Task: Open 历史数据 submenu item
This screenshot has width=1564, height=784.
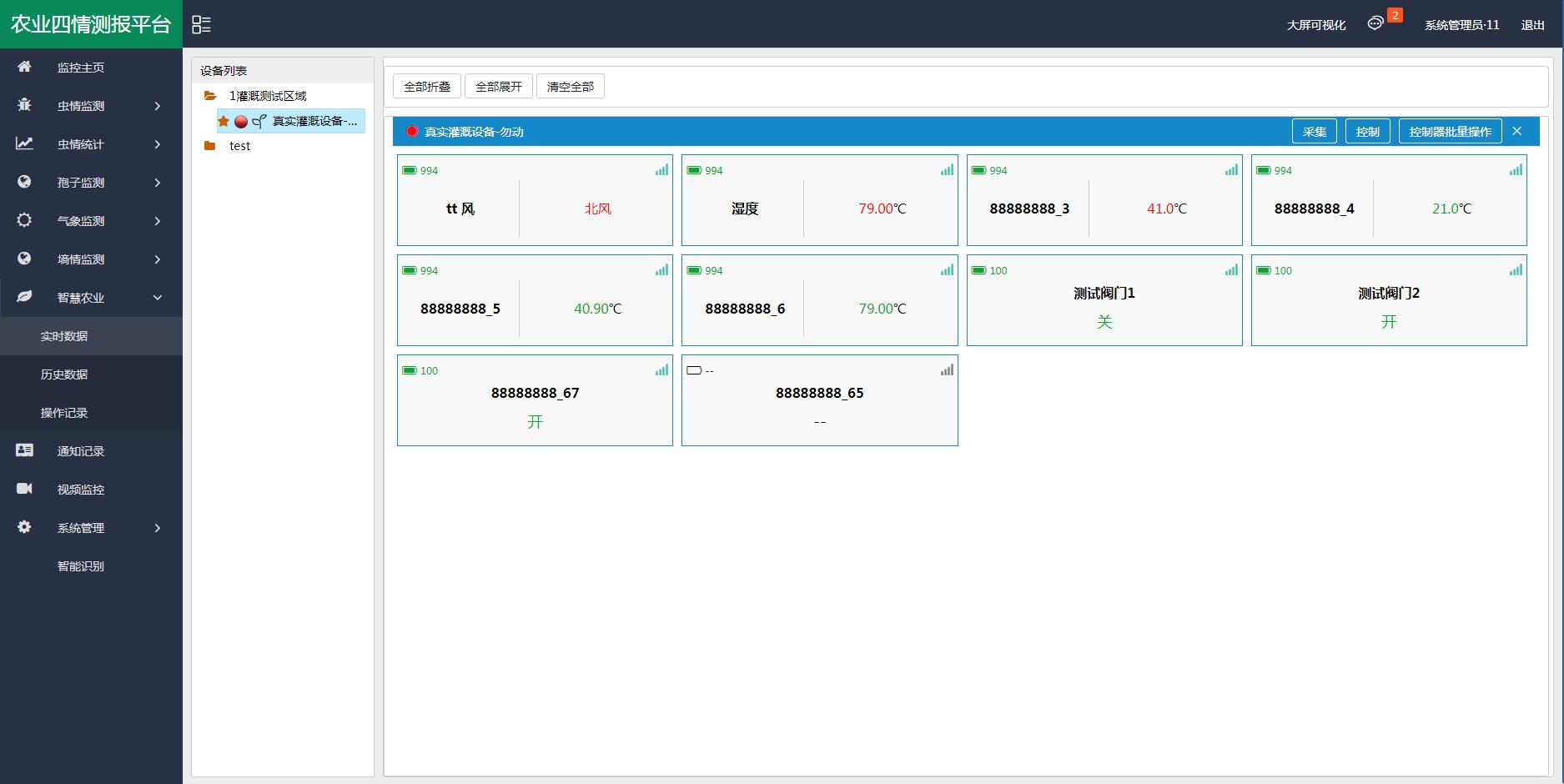Action: point(91,374)
